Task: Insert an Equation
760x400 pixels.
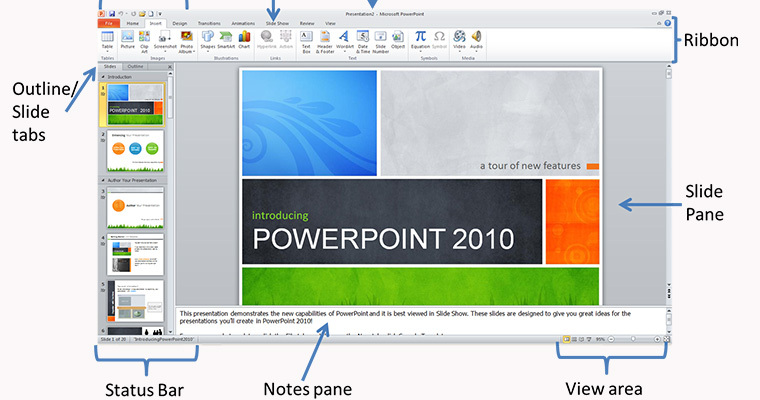Action: [420, 41]
